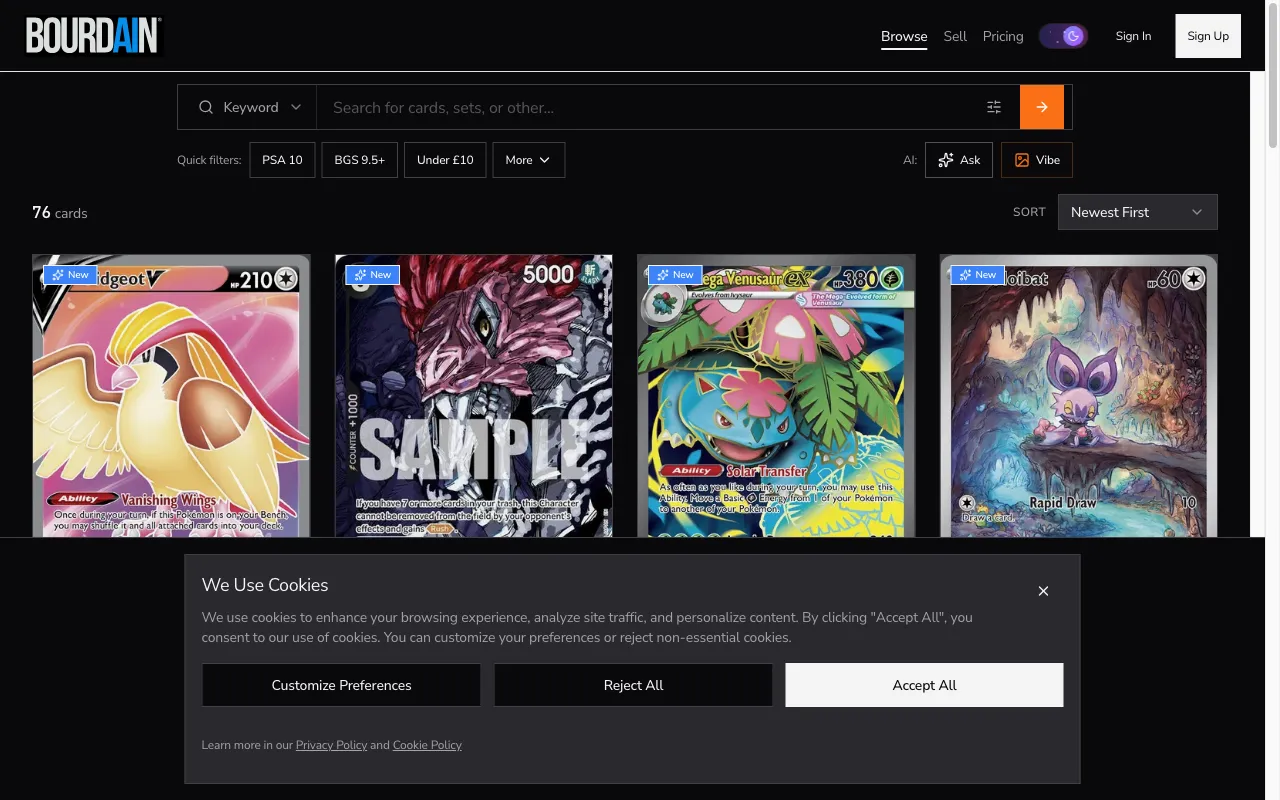Click the orange search arrow button
The width and height of the screenshot is (1280, 800).
click(1041, 107)
